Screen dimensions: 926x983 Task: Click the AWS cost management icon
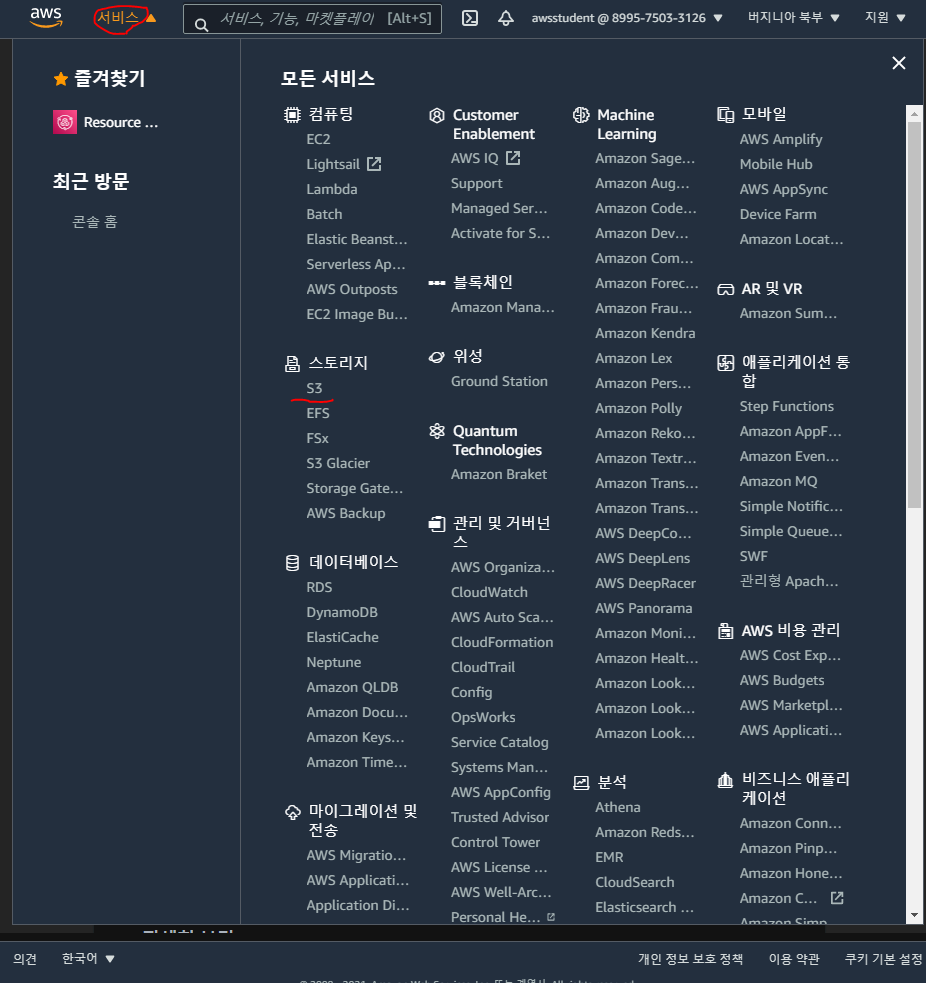click(x=725, y=631)
